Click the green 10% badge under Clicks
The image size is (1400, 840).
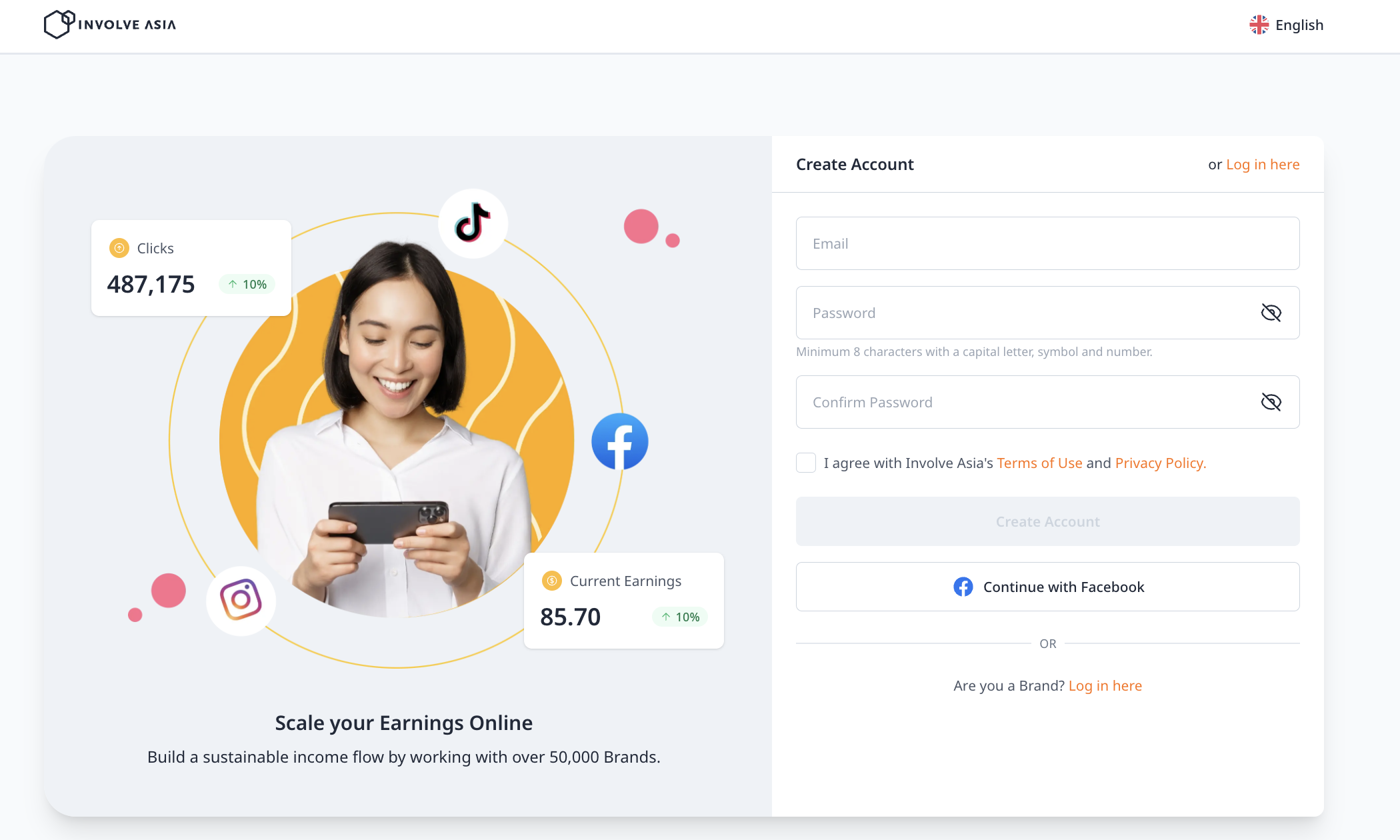pyautogui.click(x=247, y=285)
